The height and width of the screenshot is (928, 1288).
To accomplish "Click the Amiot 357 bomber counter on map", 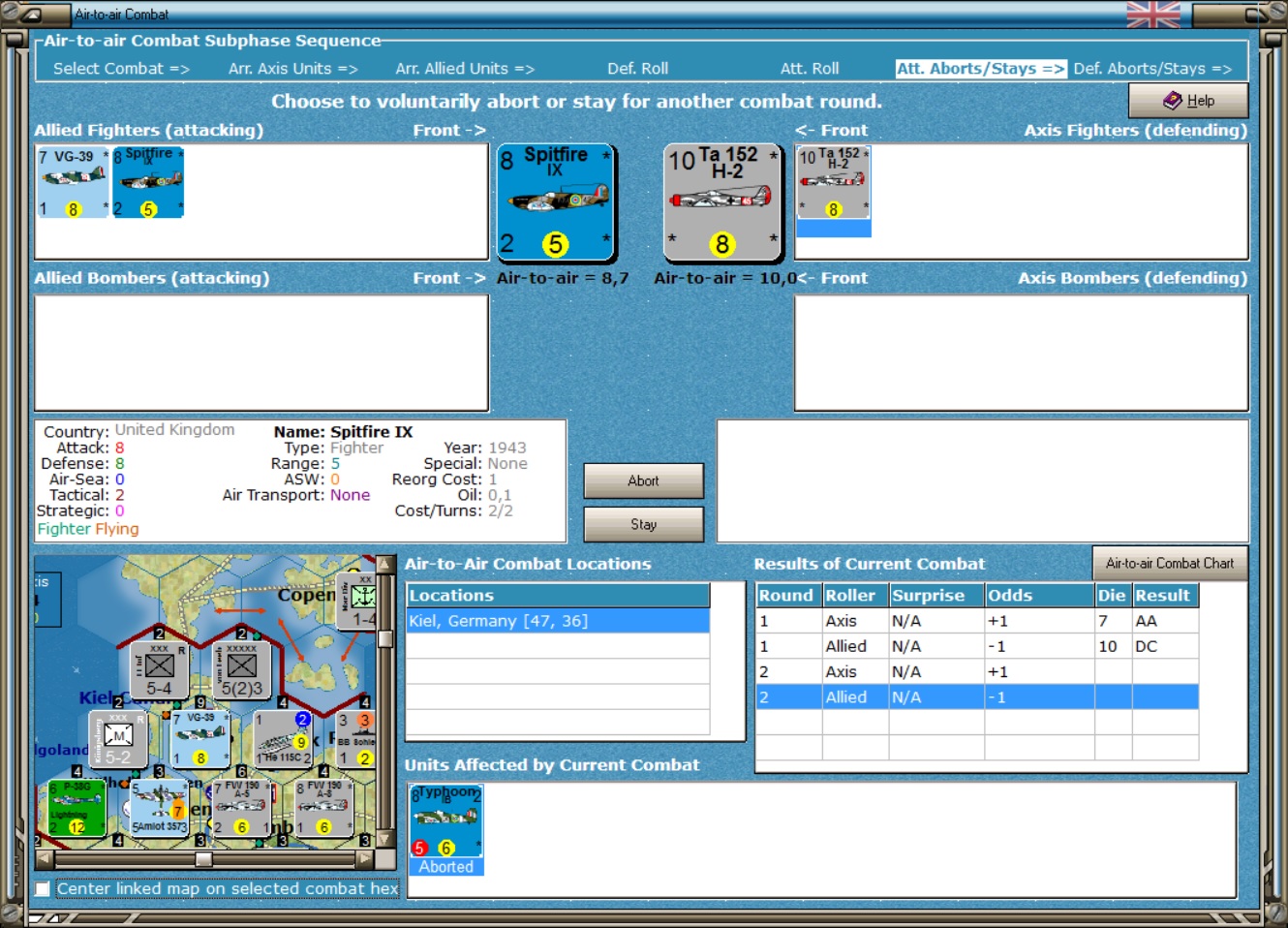I will (159, 807).
